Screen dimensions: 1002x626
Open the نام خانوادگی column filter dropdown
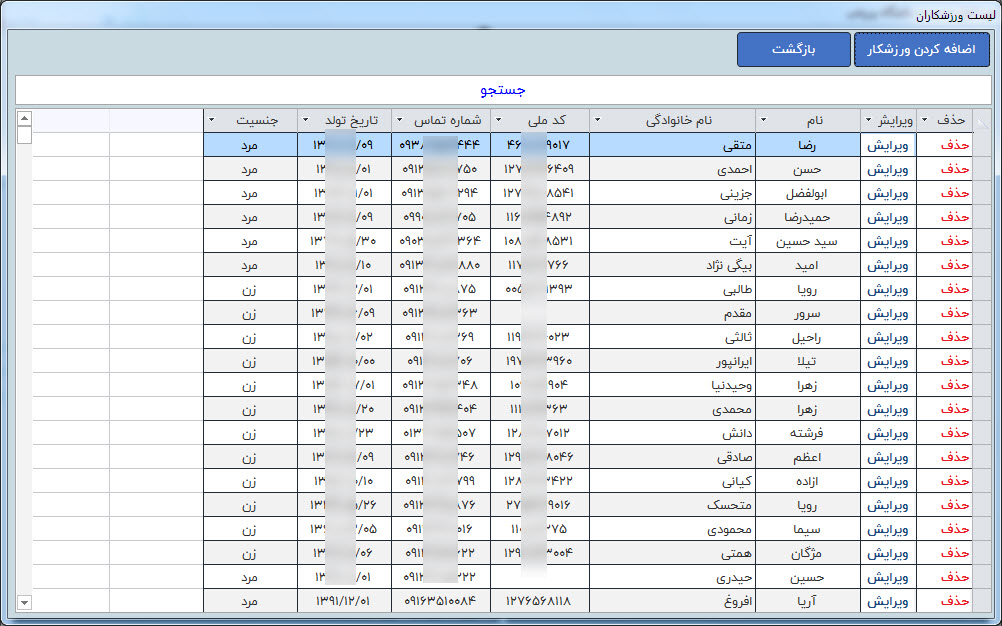click(597, 120)
